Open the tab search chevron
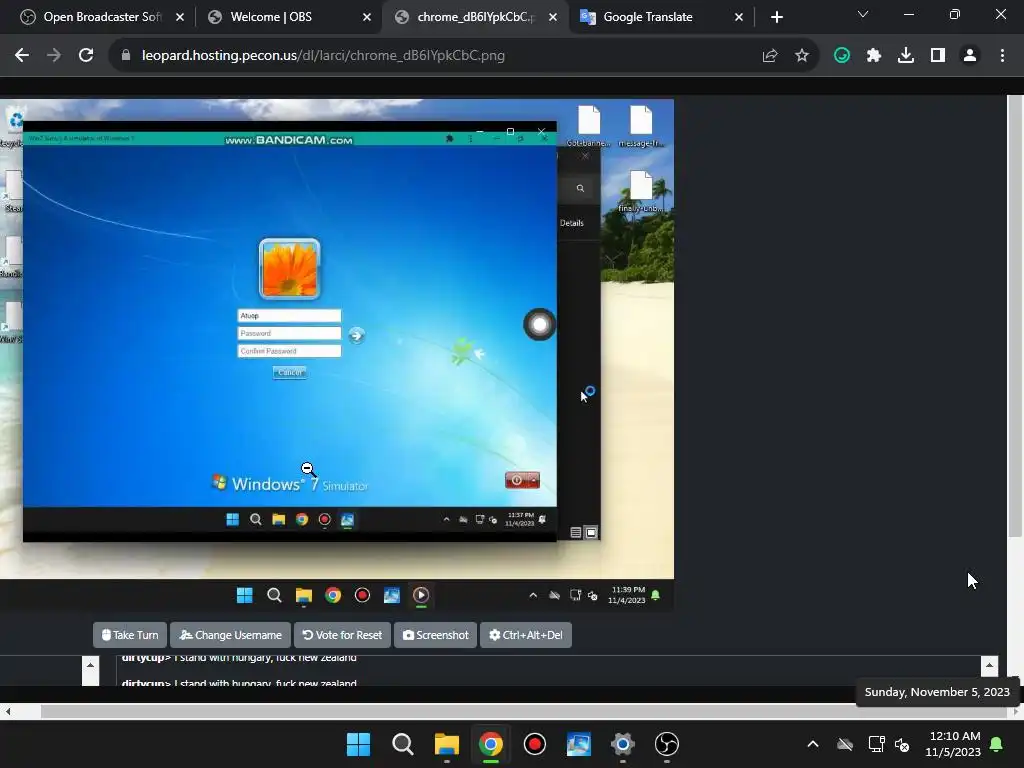 click(863, 14)
